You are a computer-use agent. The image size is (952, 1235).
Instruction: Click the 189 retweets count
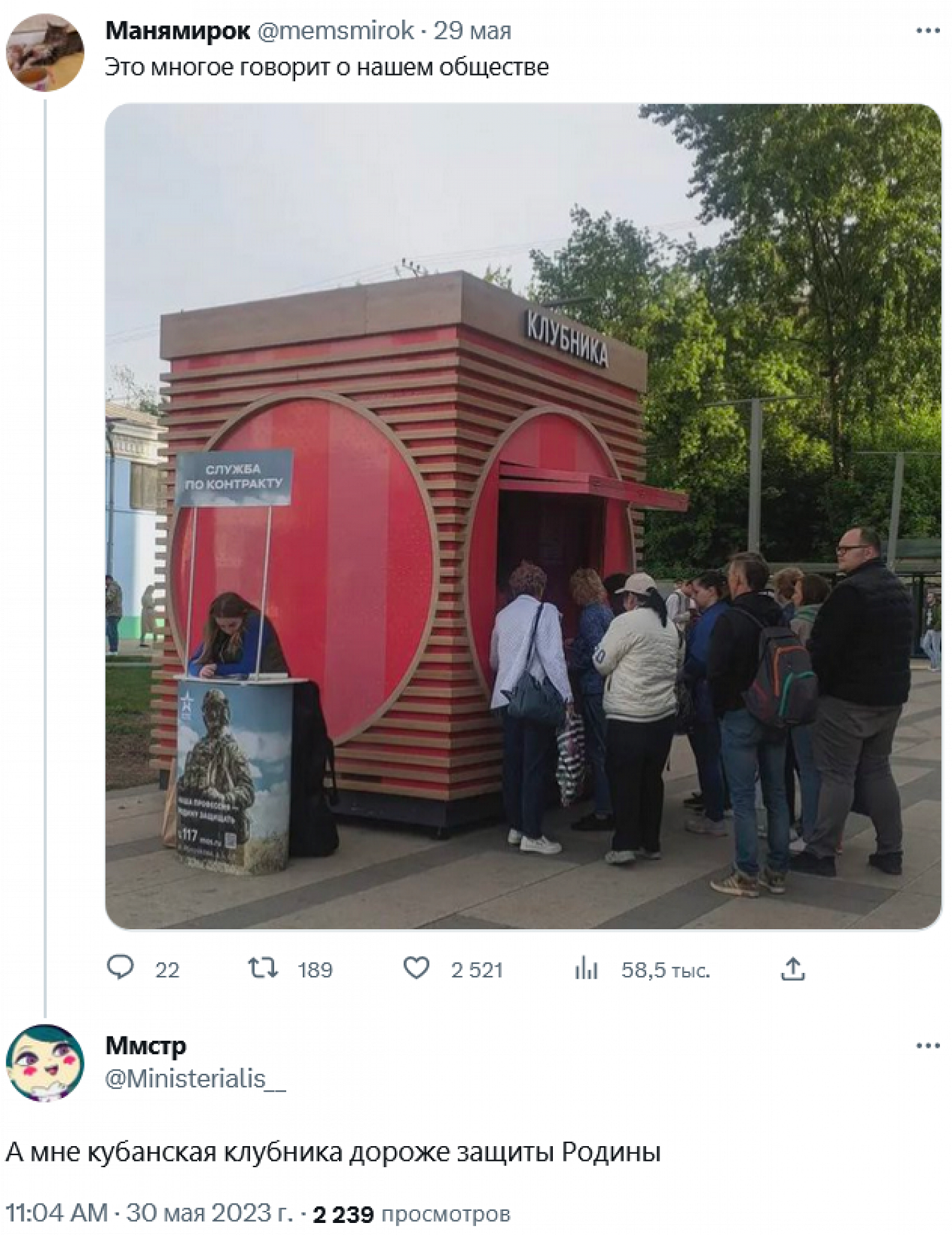coord(315,970)
